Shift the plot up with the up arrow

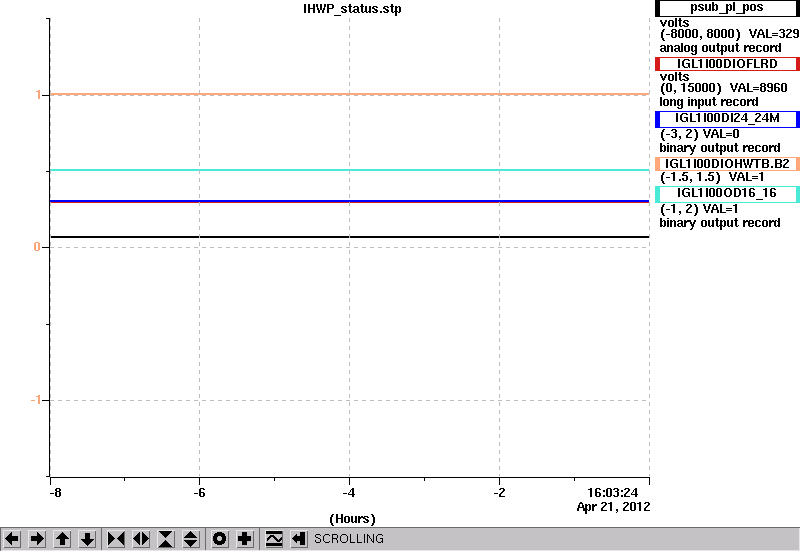62,539
